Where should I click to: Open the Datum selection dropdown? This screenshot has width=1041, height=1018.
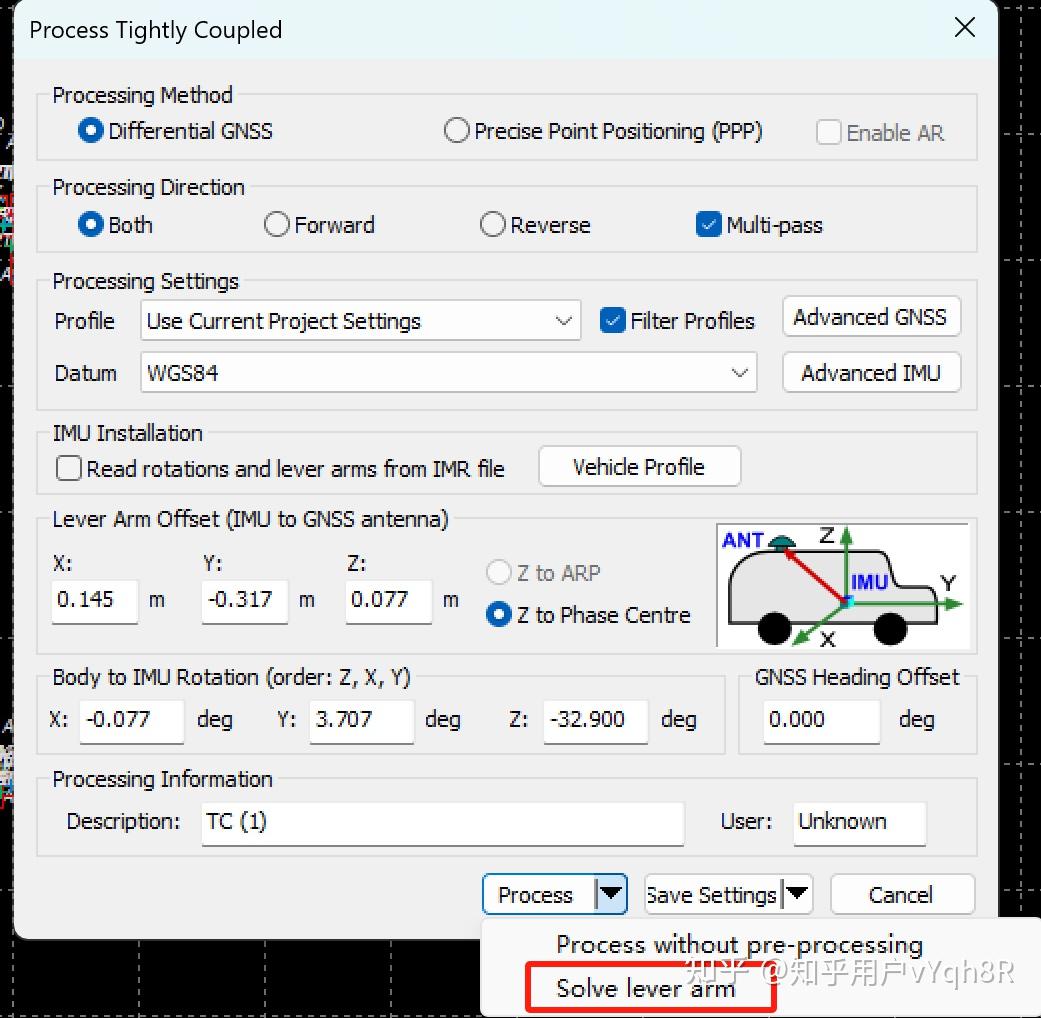(741, 372)
